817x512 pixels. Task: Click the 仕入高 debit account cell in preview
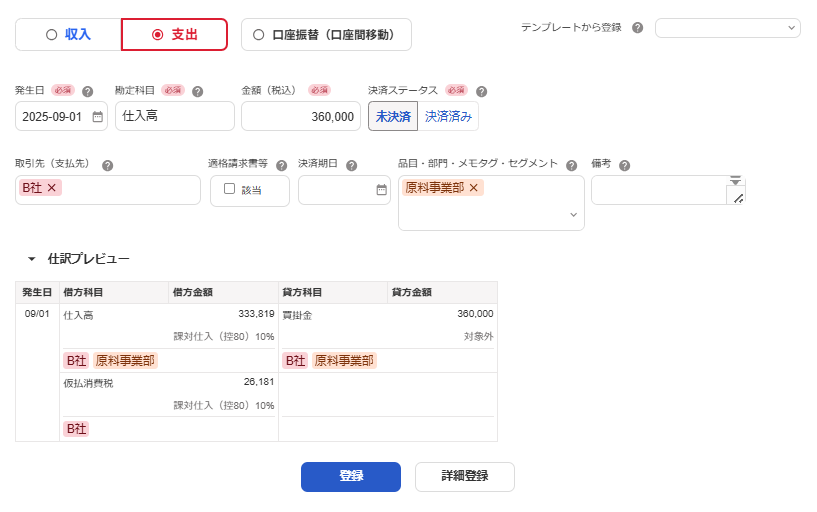pos(78,316)
